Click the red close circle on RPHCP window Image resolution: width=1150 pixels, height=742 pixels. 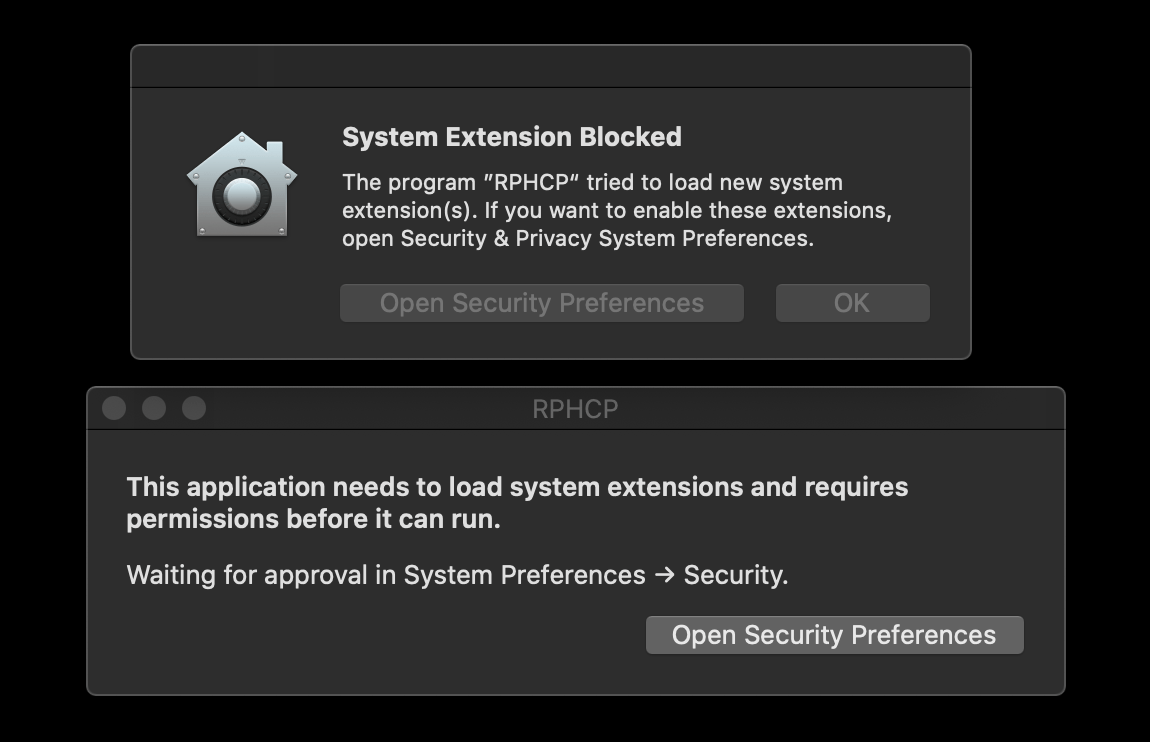[115, 408]
